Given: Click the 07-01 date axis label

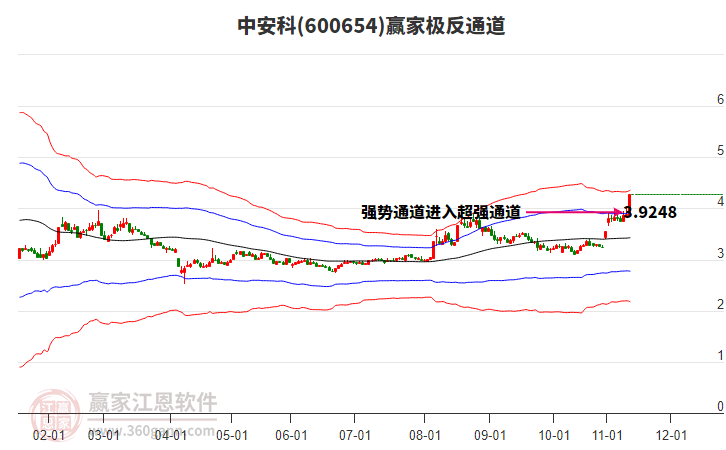Looking at the screenshot, I should pyautogui.click(x=355, y=435).
